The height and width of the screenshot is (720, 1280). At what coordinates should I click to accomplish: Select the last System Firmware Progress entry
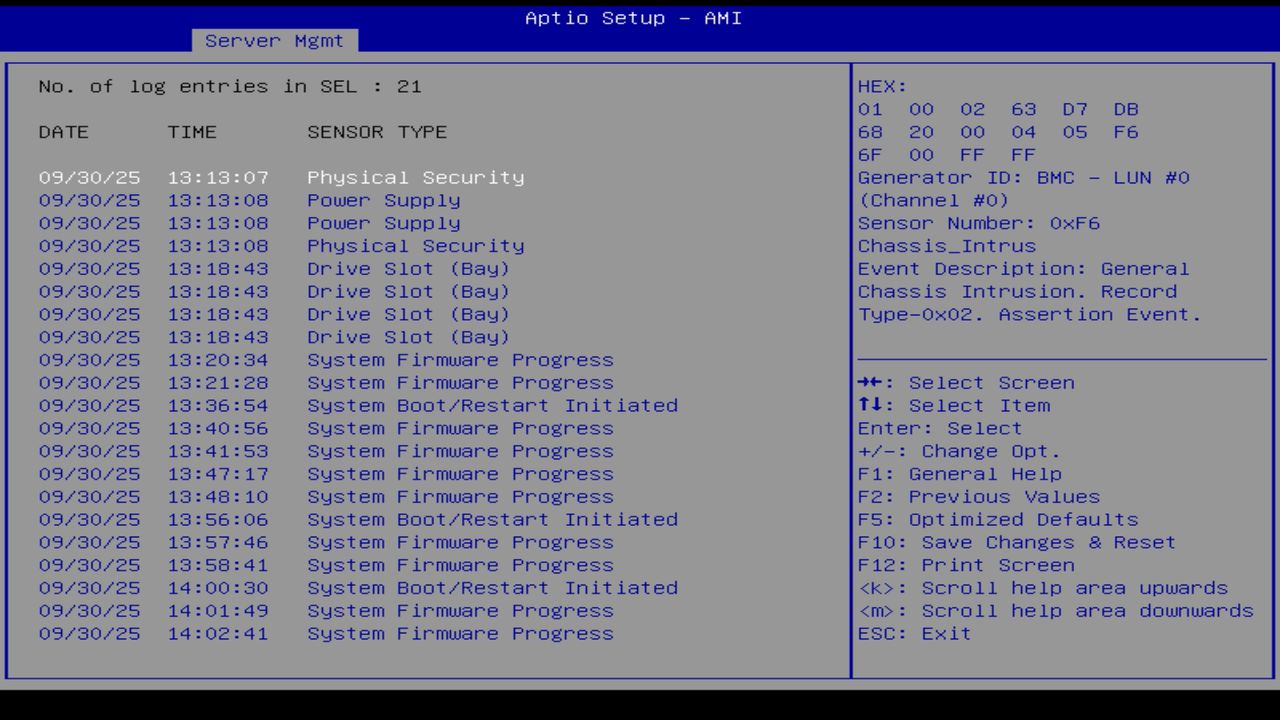click(300, 633)
